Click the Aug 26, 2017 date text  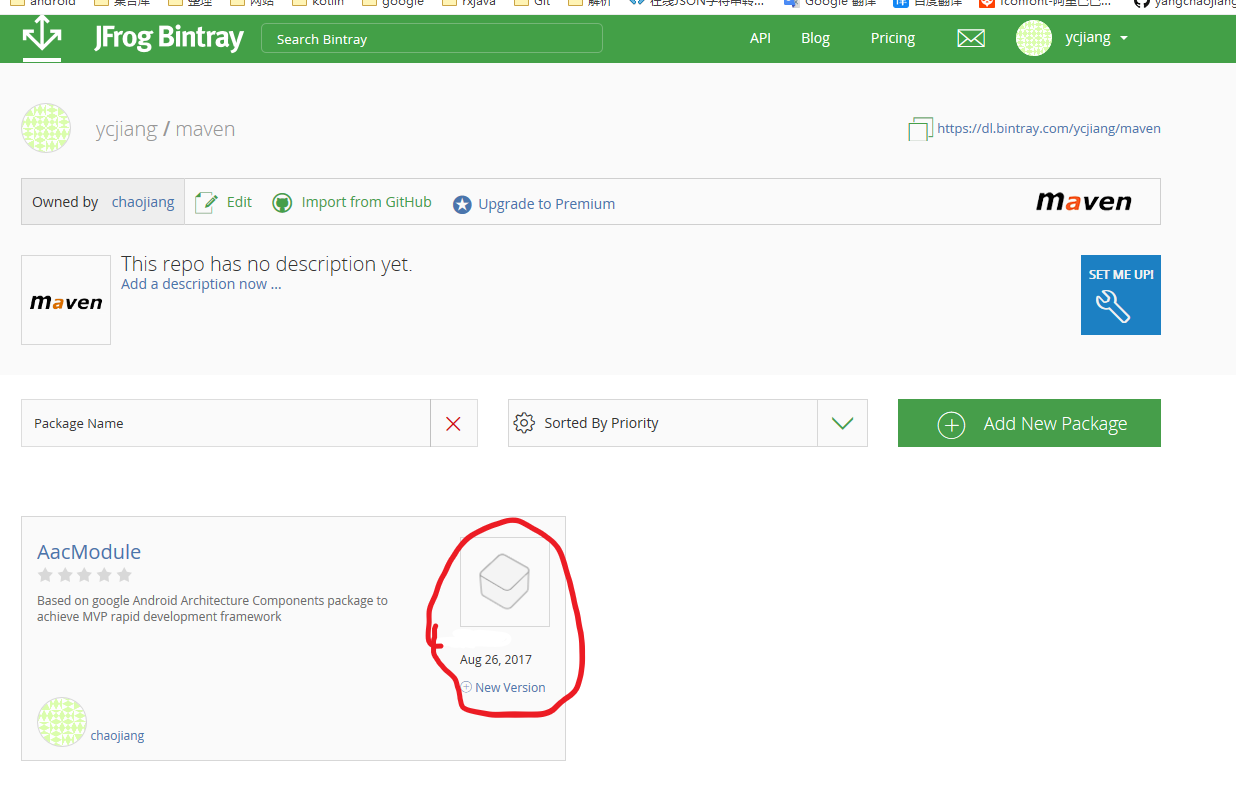point(496,659)
